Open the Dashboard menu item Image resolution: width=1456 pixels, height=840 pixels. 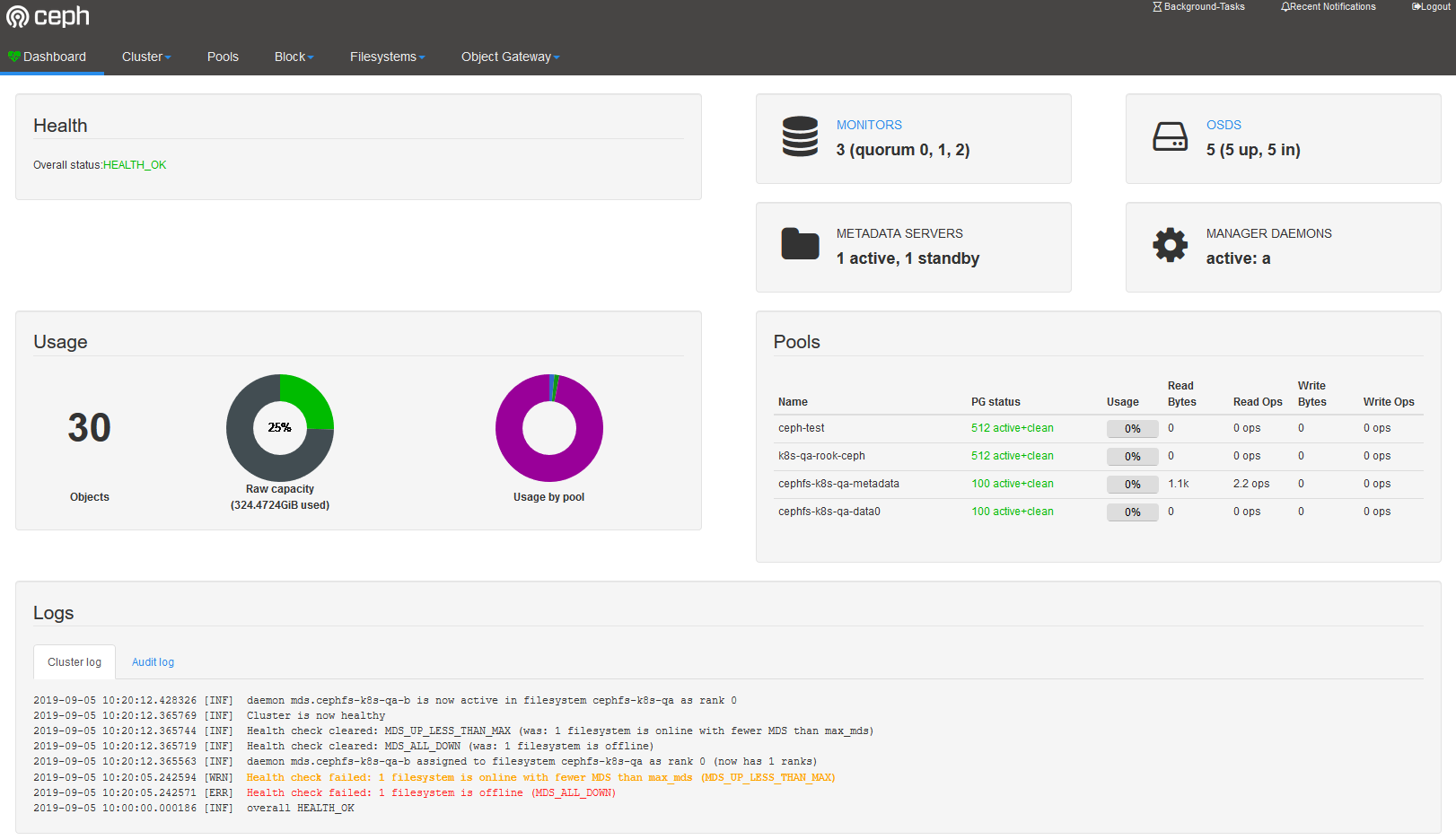point(52,57)
